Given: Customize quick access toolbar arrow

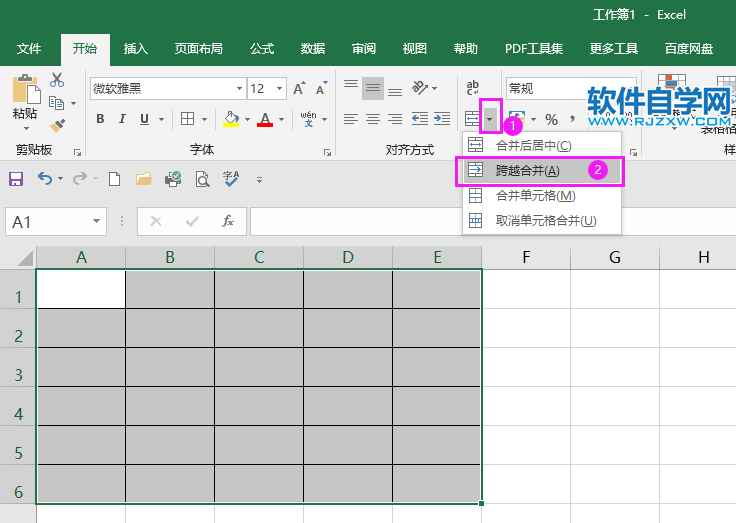Looking at the screenshot, I should click(x=259, y=179).
